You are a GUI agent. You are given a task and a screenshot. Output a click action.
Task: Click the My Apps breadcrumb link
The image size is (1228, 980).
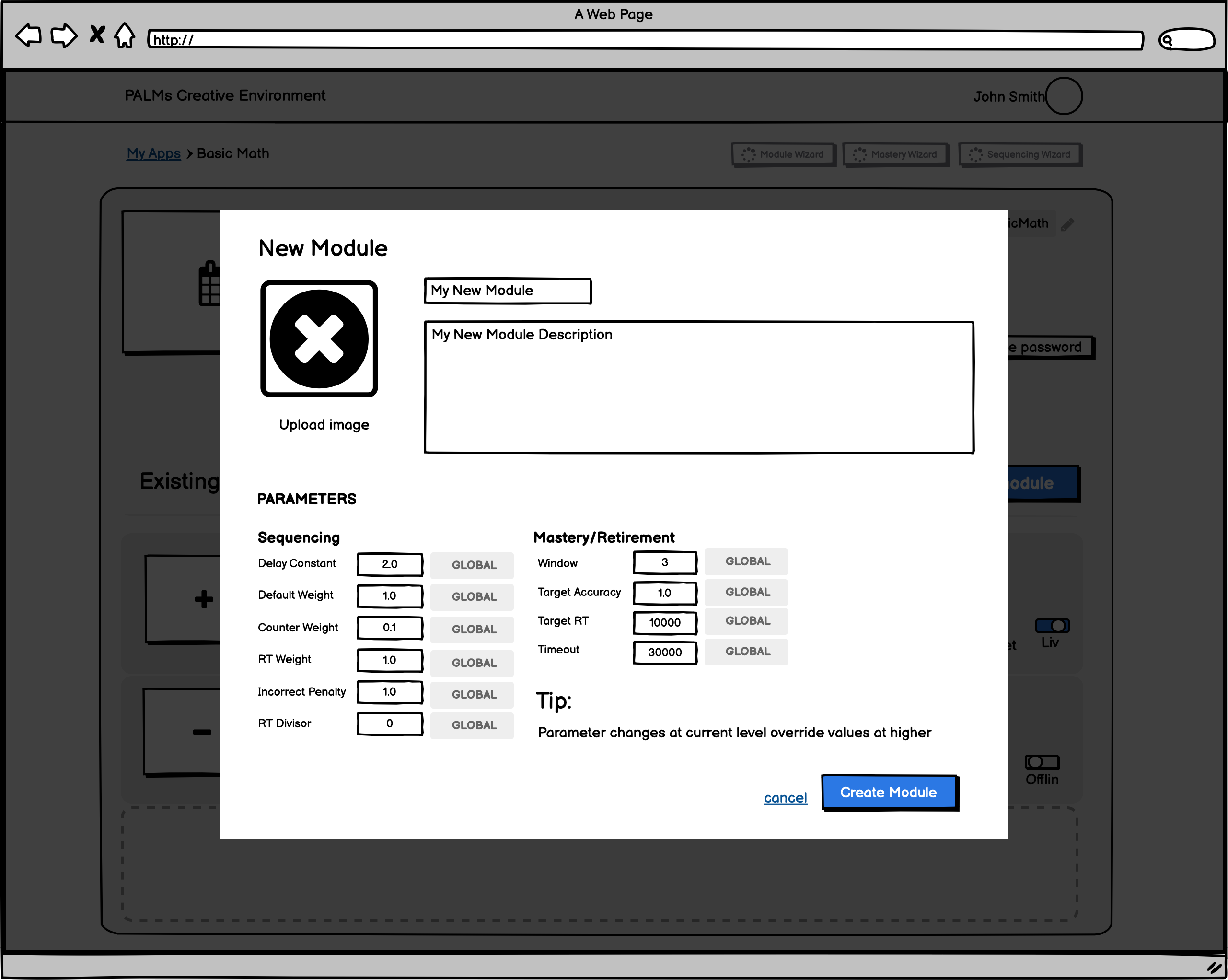[153, 153]
